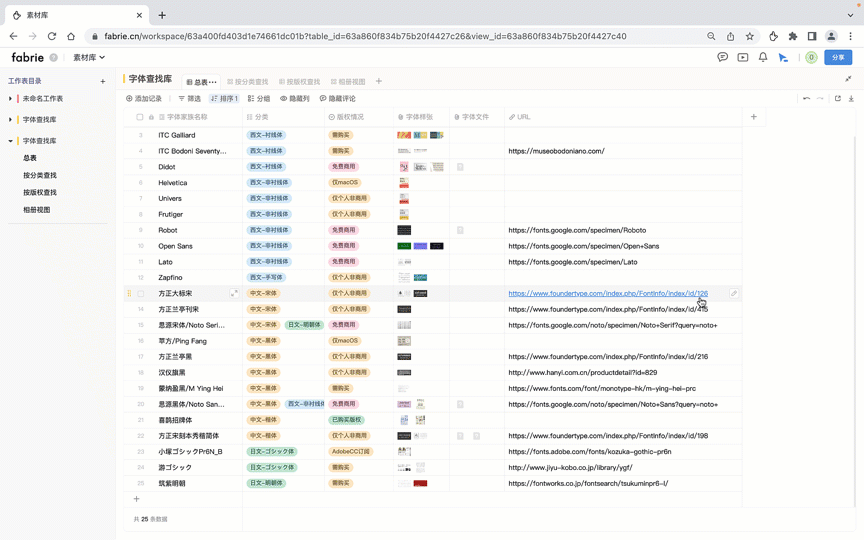
Task: Open the foundertype index/id/126 link
Action: [x=608, y=294]
